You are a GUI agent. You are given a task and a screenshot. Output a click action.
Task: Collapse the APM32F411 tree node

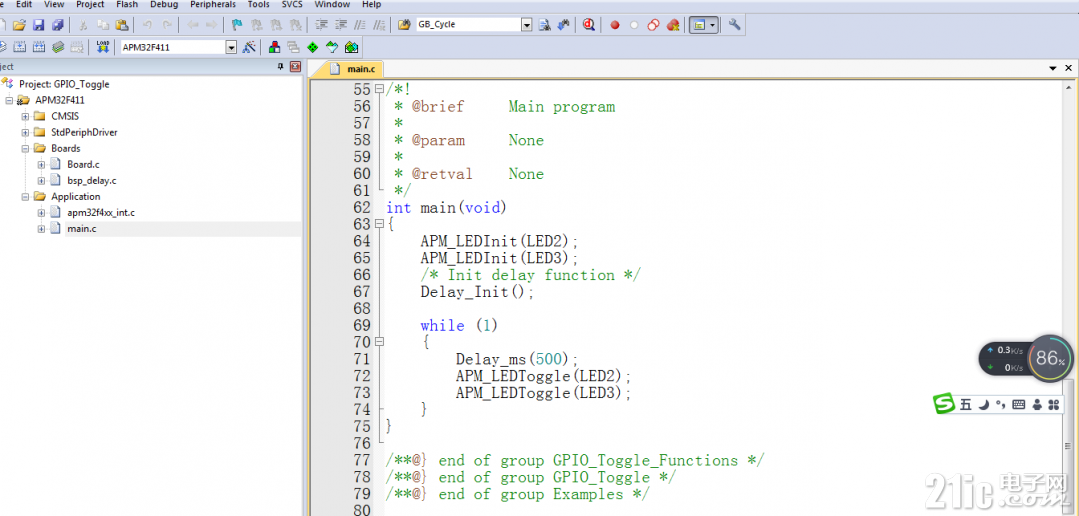point(9,100)
